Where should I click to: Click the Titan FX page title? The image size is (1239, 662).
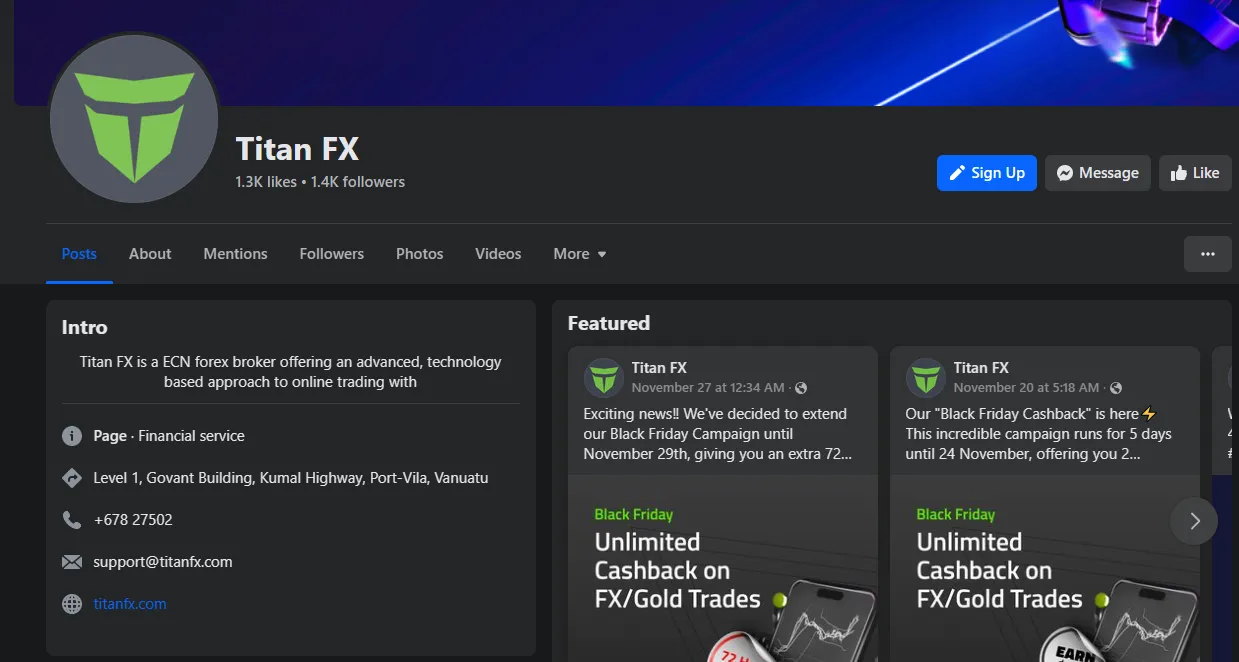(297, 149)
